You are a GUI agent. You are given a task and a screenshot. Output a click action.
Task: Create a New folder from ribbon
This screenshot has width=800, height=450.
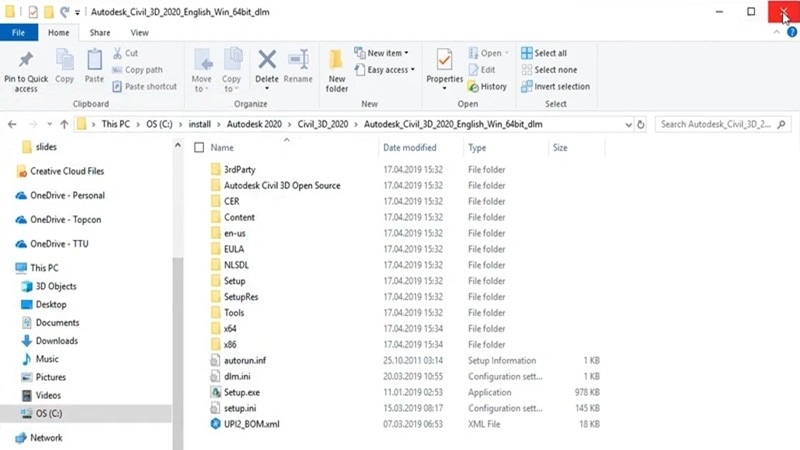click(x=337, y=70)
